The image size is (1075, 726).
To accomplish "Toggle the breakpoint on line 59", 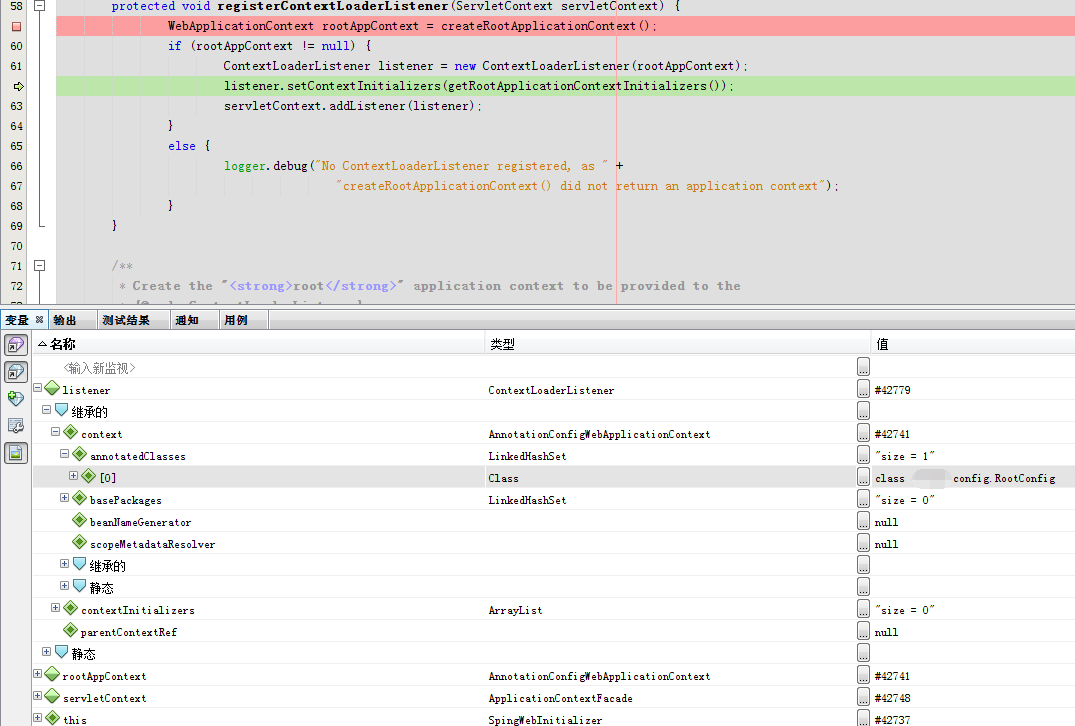I will pyautogui.click(x=16, y=26).
